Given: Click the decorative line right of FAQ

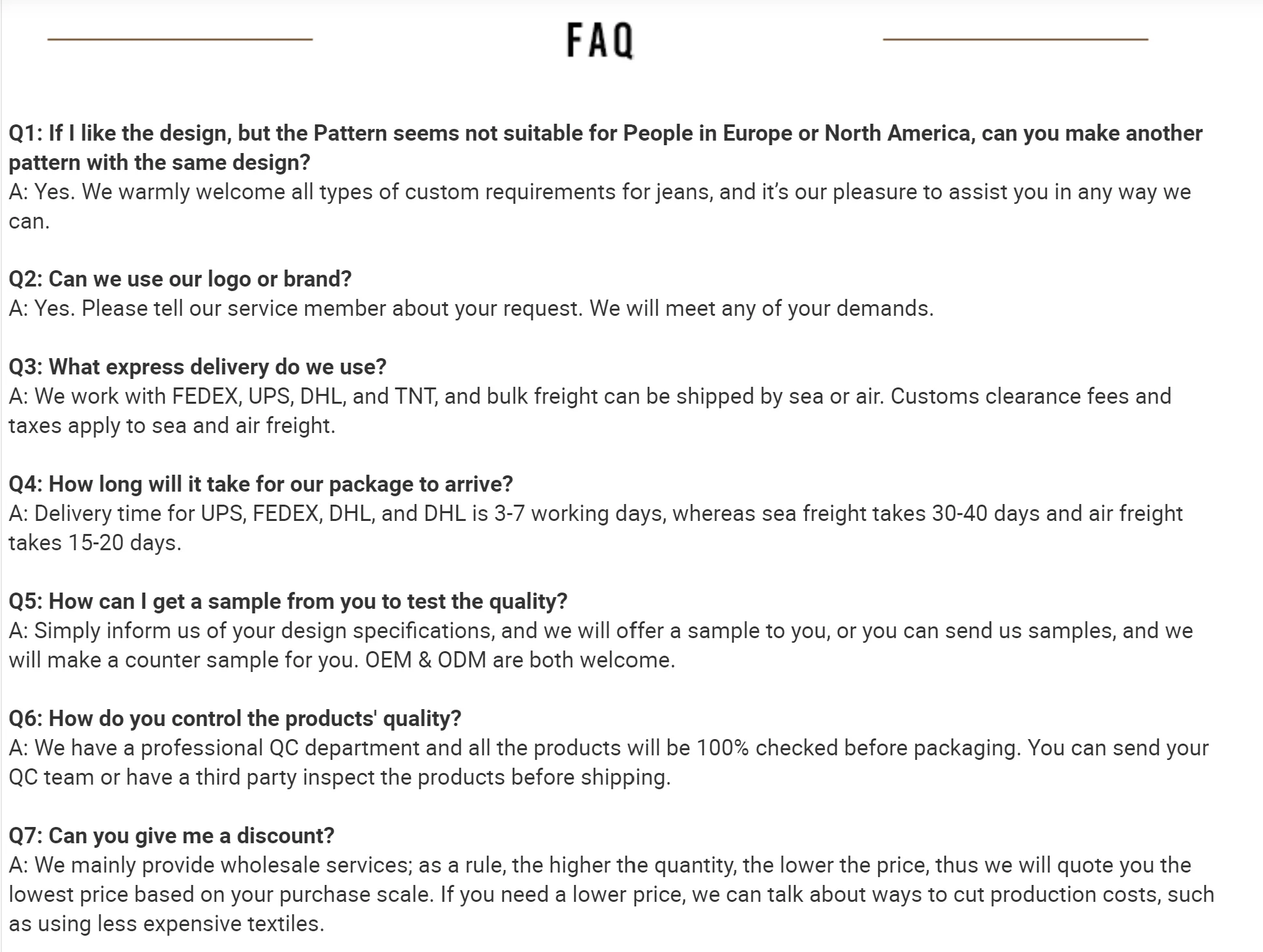Looking at the screenshot, I should coord(1015,39).
